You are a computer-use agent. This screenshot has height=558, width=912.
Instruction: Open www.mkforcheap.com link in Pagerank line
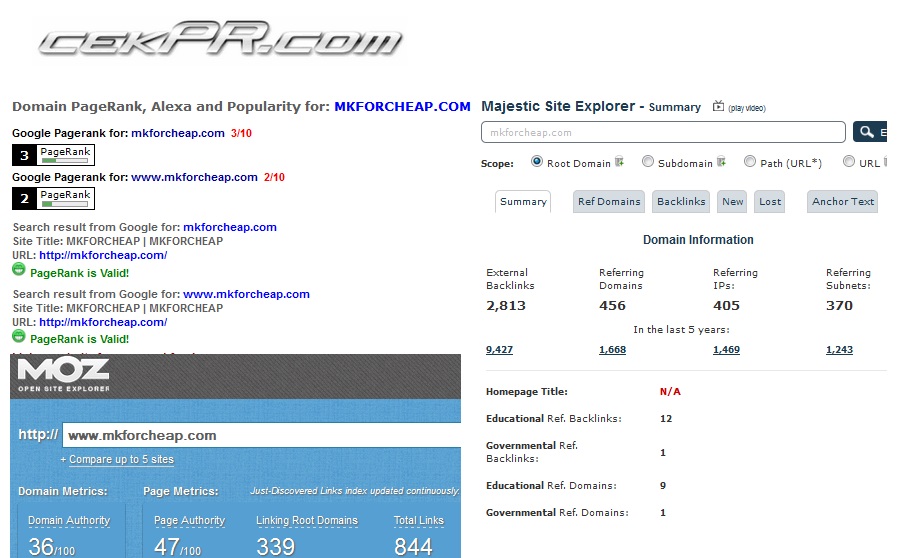194,177
